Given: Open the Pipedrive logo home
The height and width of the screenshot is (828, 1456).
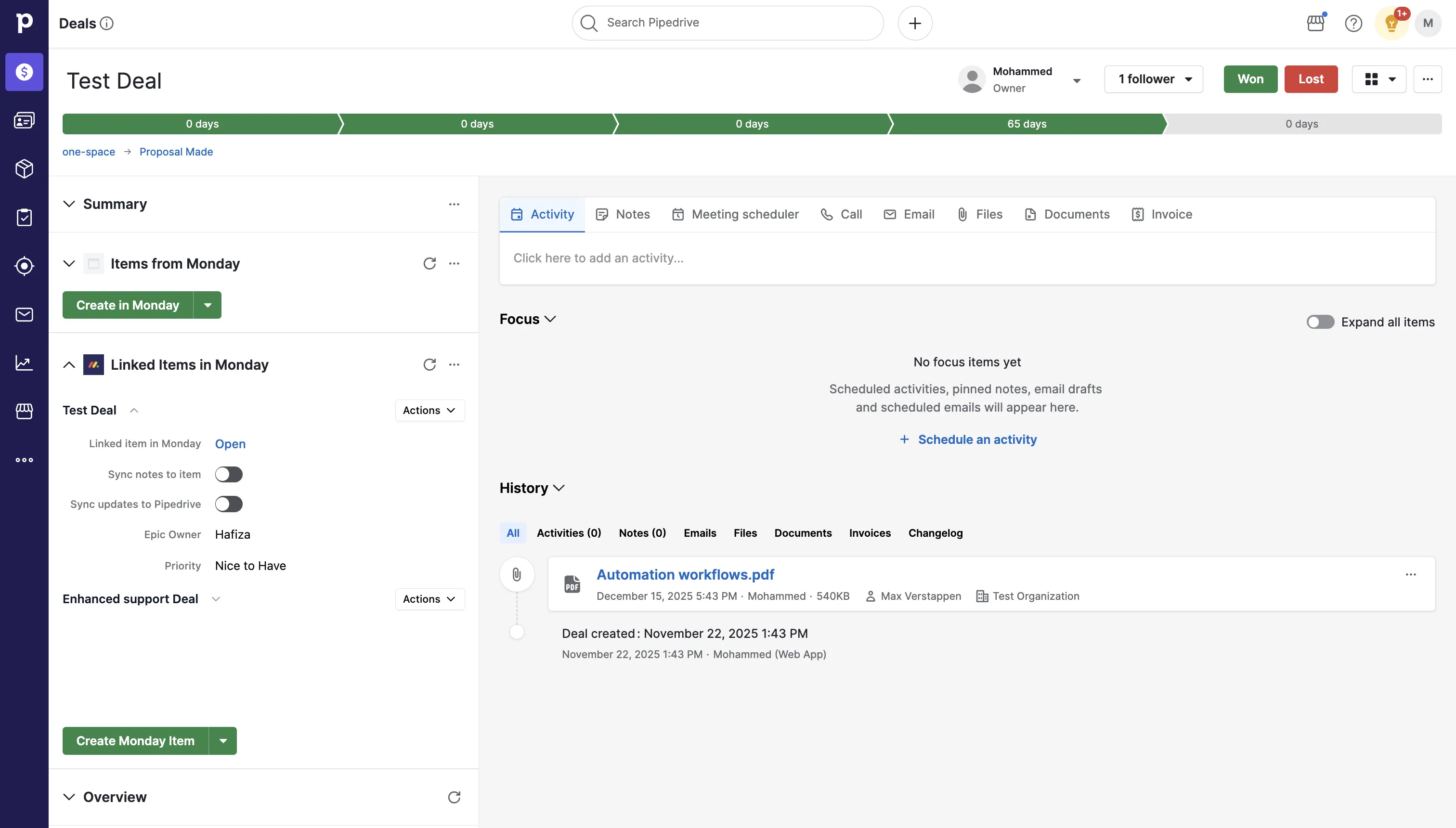Looking at the screenshot, I should click(24, 23).
